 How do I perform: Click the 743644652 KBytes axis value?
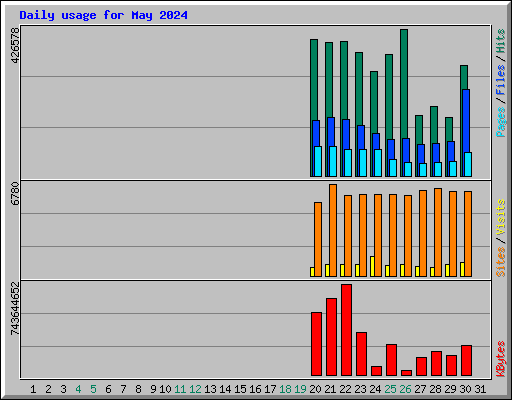point(15,309)
